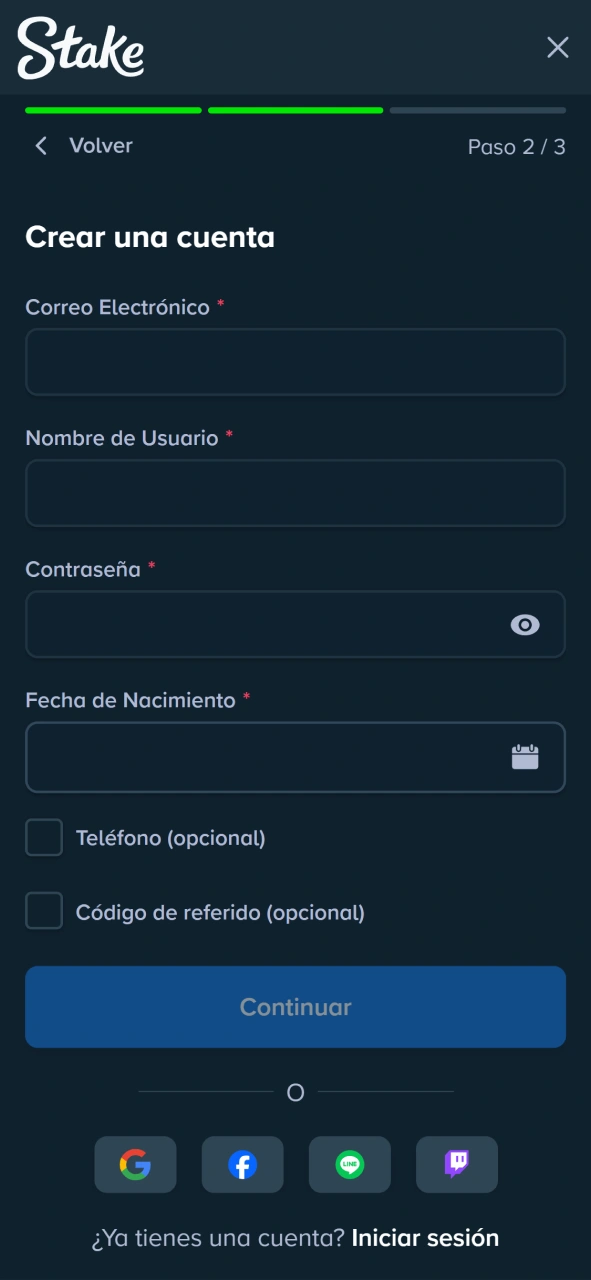Click the third progress bar segment

tap(477, 111)
